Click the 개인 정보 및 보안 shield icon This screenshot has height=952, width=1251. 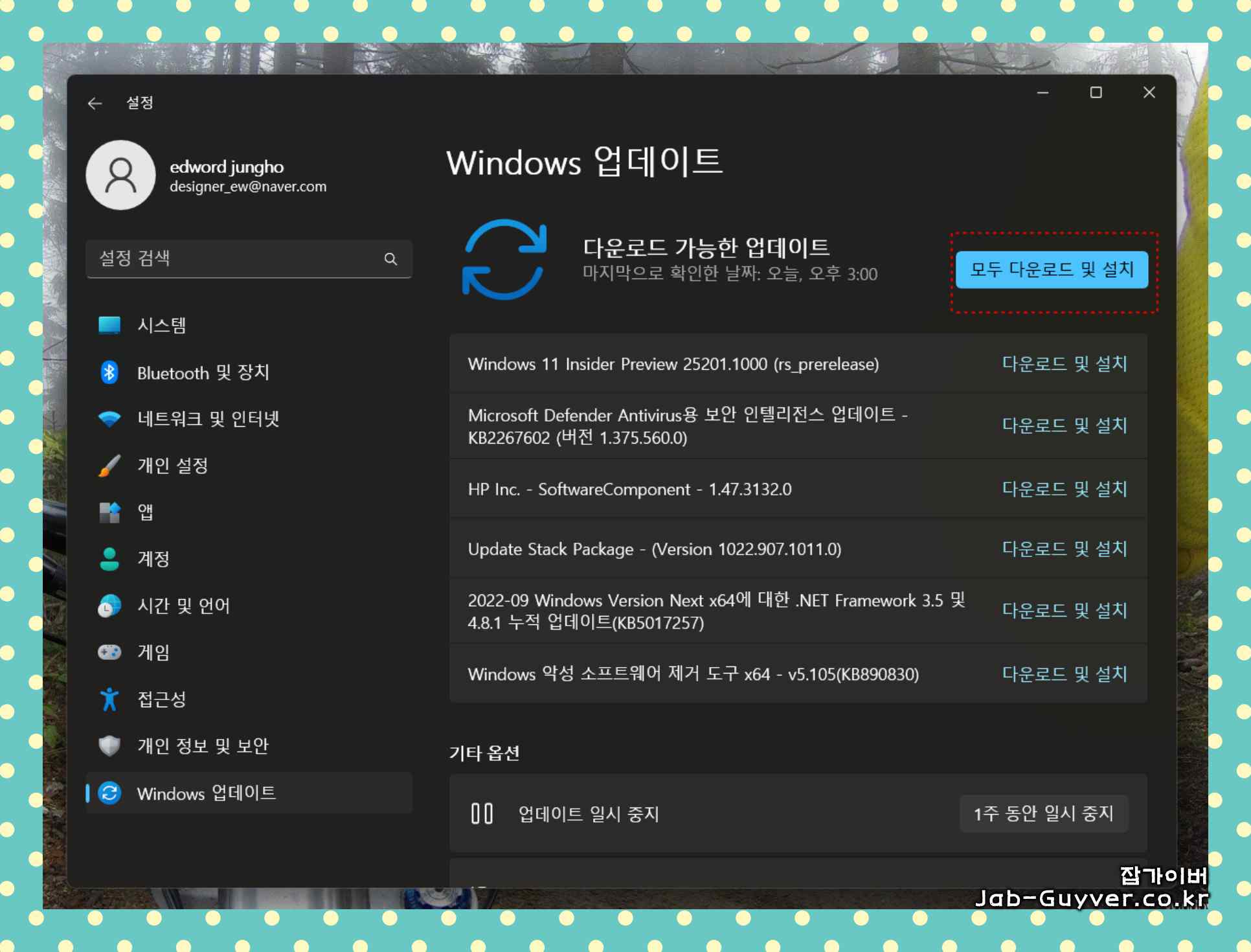point(109,746)
